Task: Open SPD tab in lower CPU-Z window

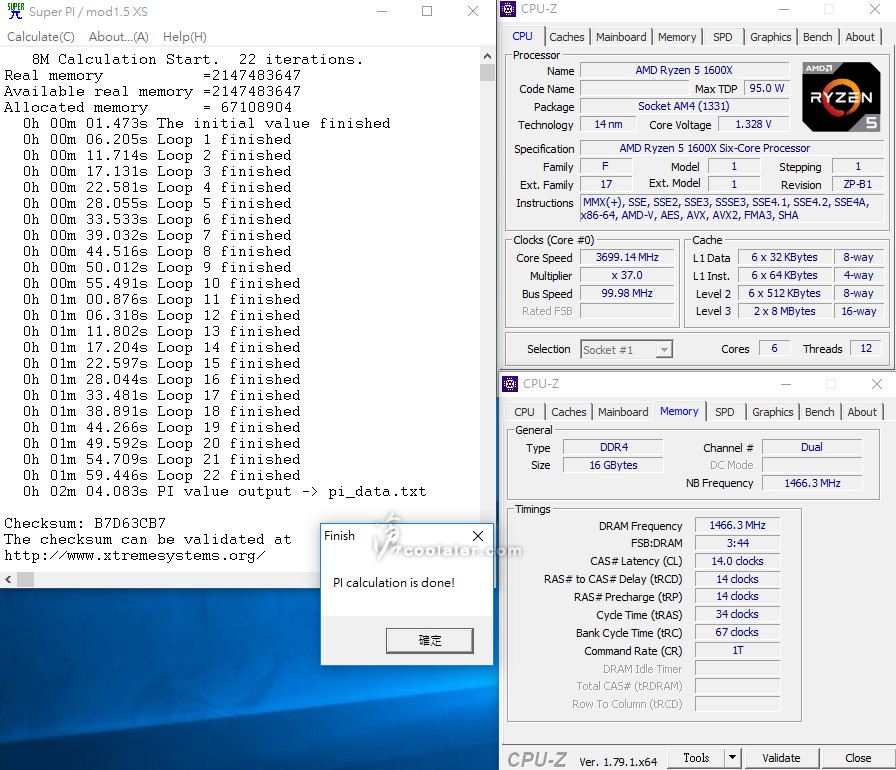Action: [x=725, y=412]
